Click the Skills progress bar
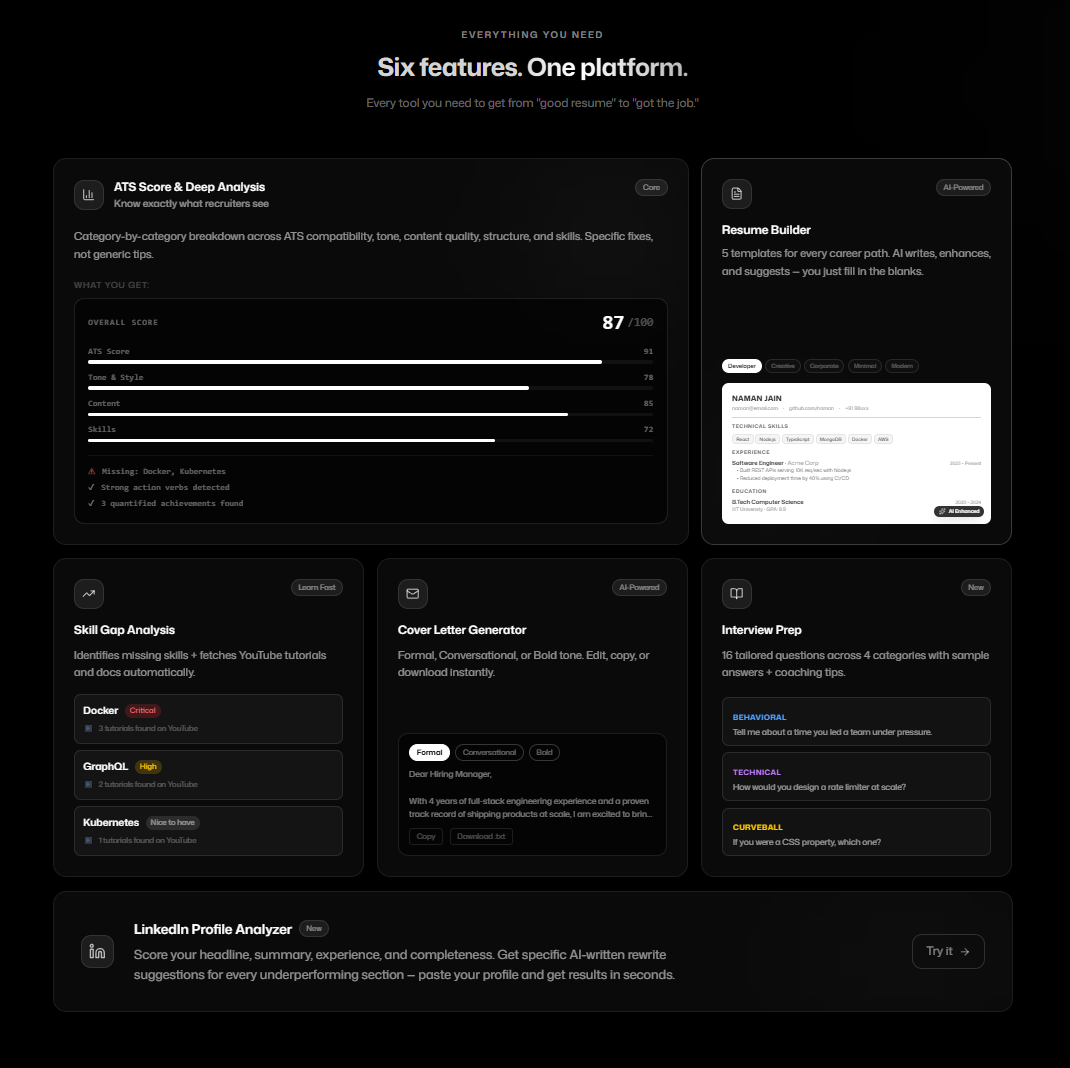 tap(371, 440)
